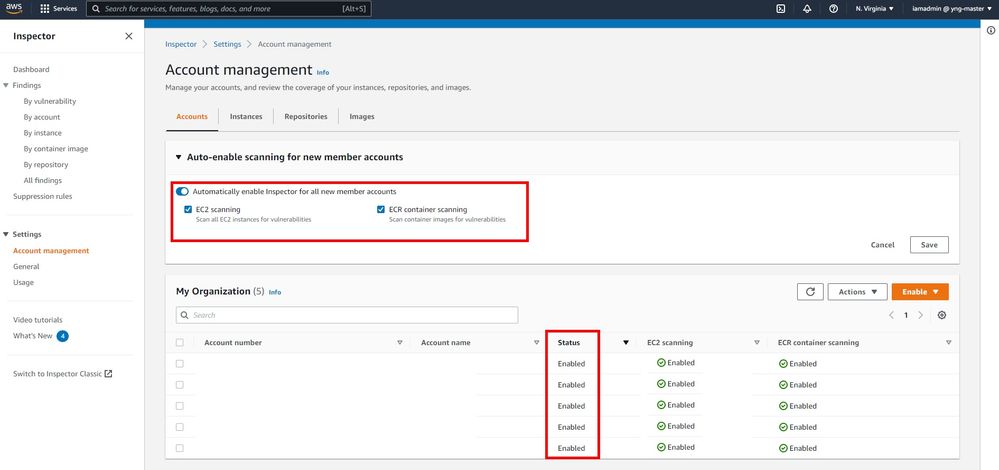Open the info panel icon at right edge

pos(991,30)
